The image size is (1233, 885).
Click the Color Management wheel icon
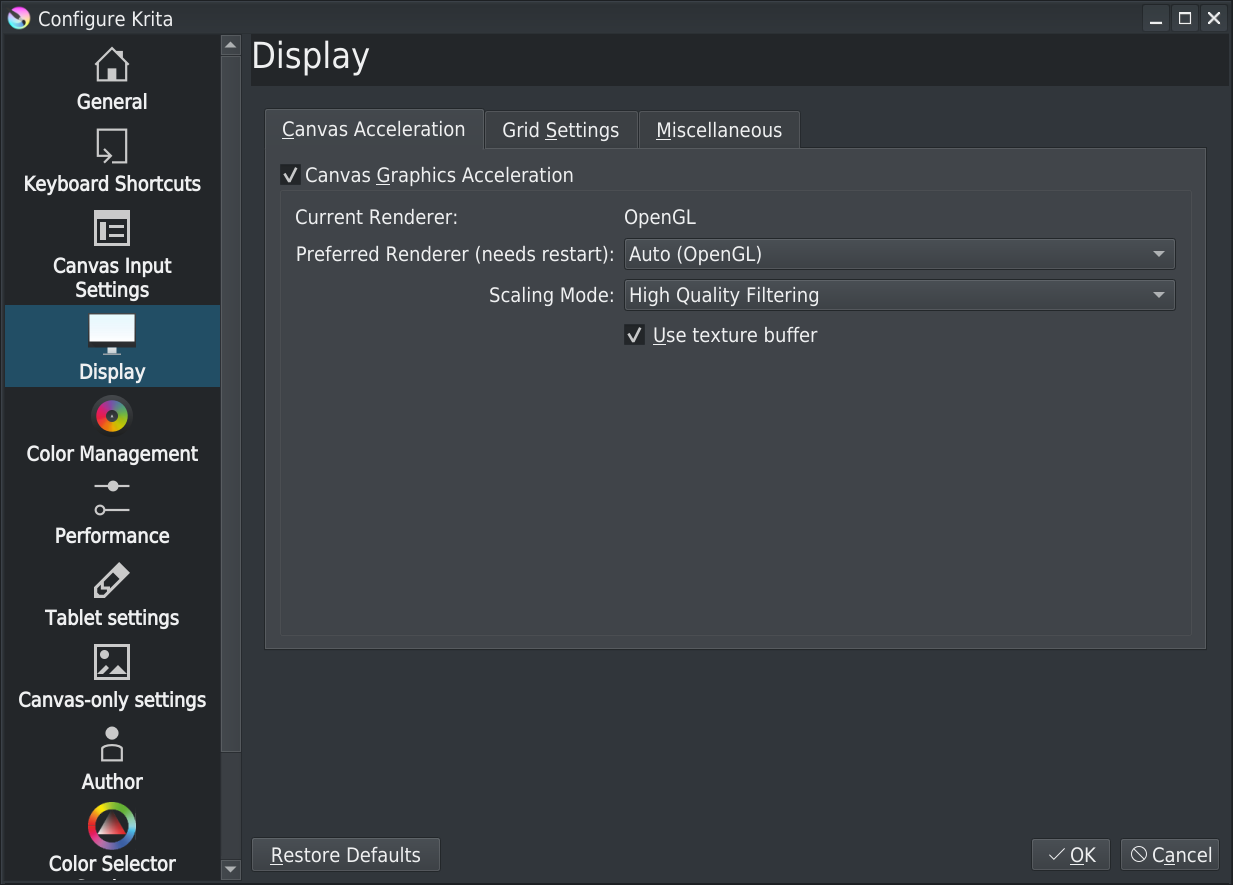(112, 415)
